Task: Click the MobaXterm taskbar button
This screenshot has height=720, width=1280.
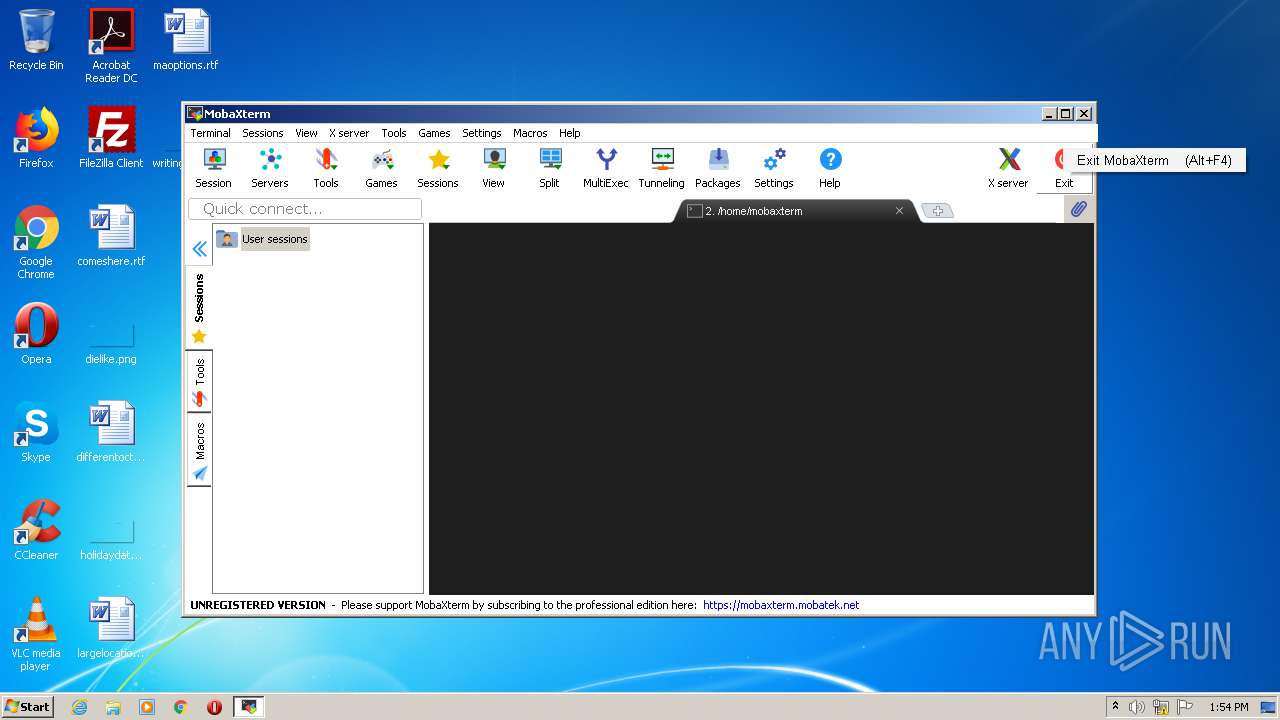Action: coord(248,707)
